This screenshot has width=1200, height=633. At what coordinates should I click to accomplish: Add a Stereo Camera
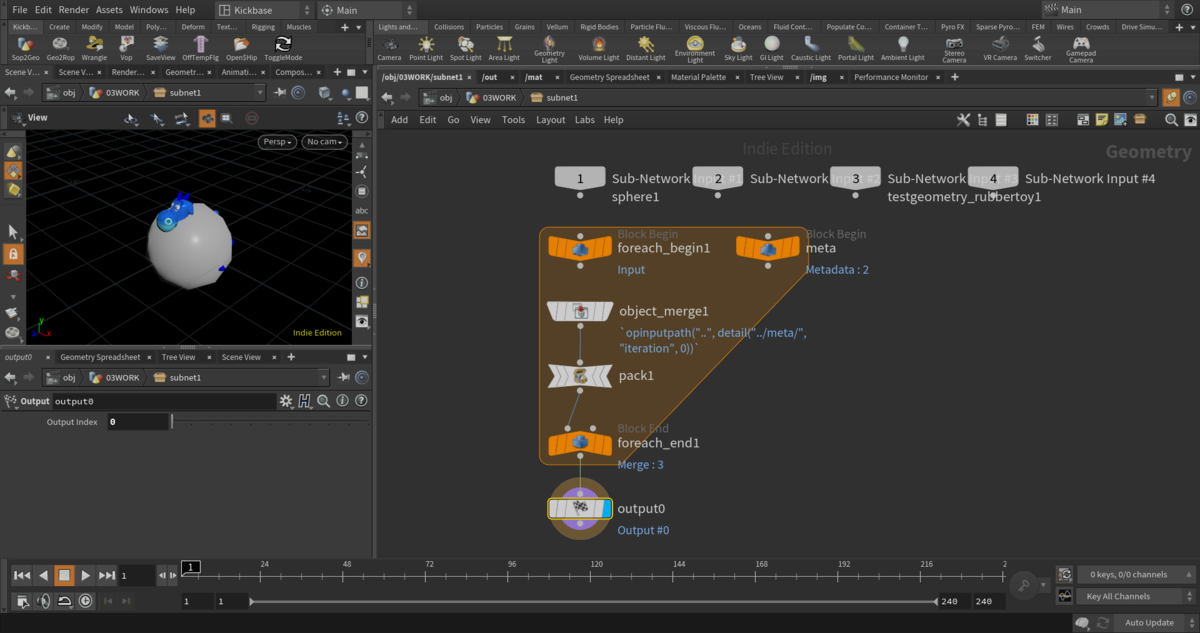pos(954,50)
